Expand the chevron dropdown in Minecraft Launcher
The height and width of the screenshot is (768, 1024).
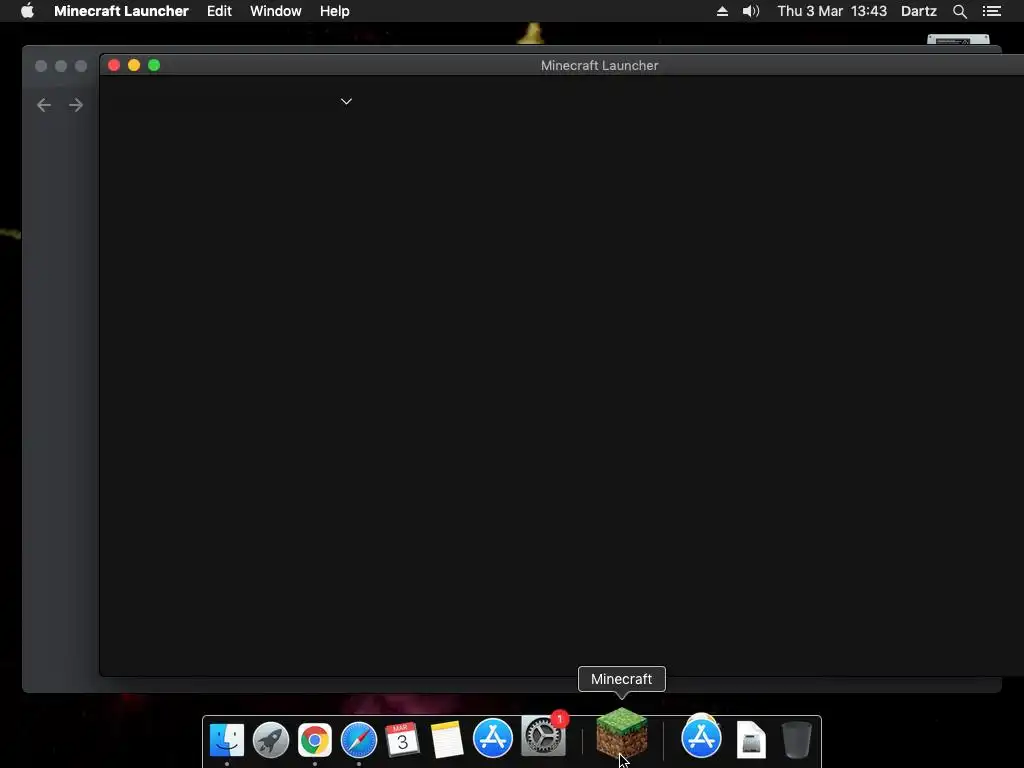click(346, 101)
